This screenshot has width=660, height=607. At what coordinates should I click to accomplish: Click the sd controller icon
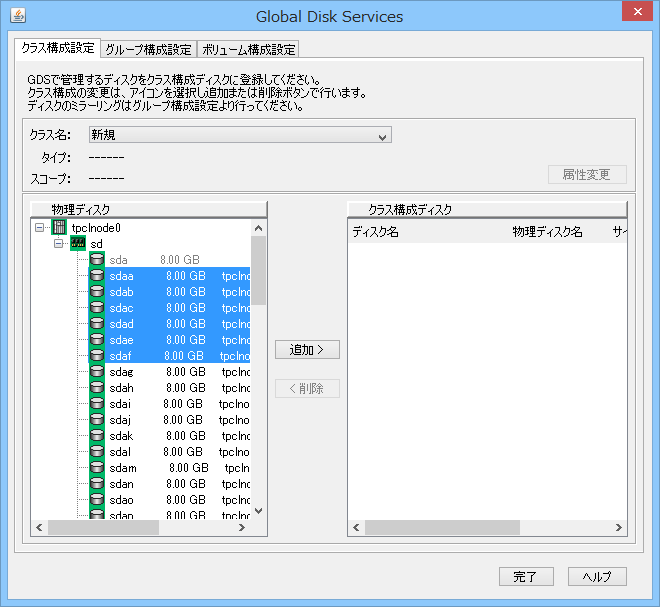pos(78,243)
